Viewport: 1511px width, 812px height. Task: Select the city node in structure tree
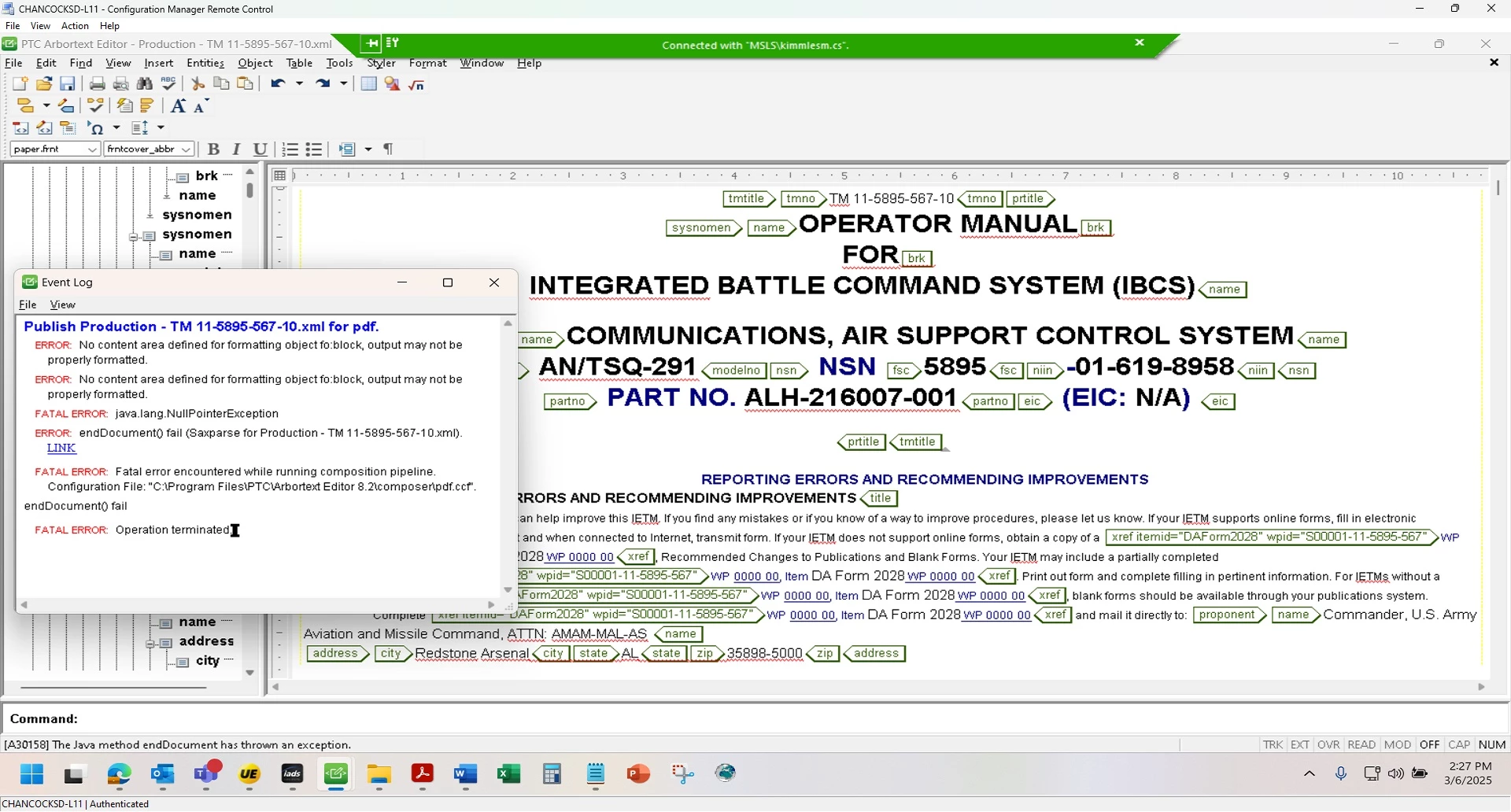click(207, 662)
